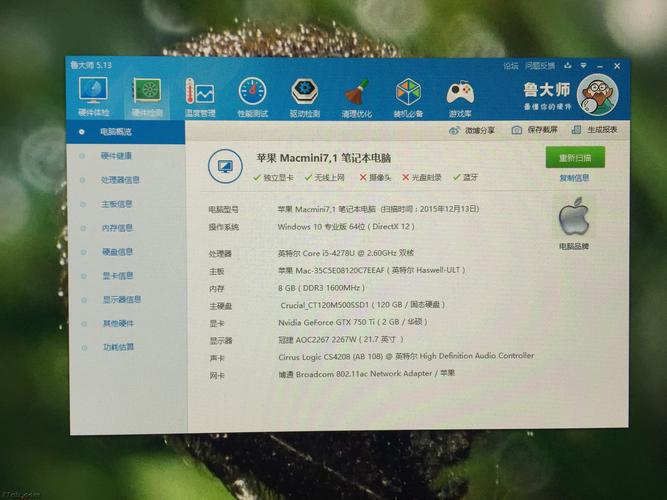
Task: Click the Crucial_CT120M500SSD1 disk text
Action: pyautogui.click(x=362, y=305)
